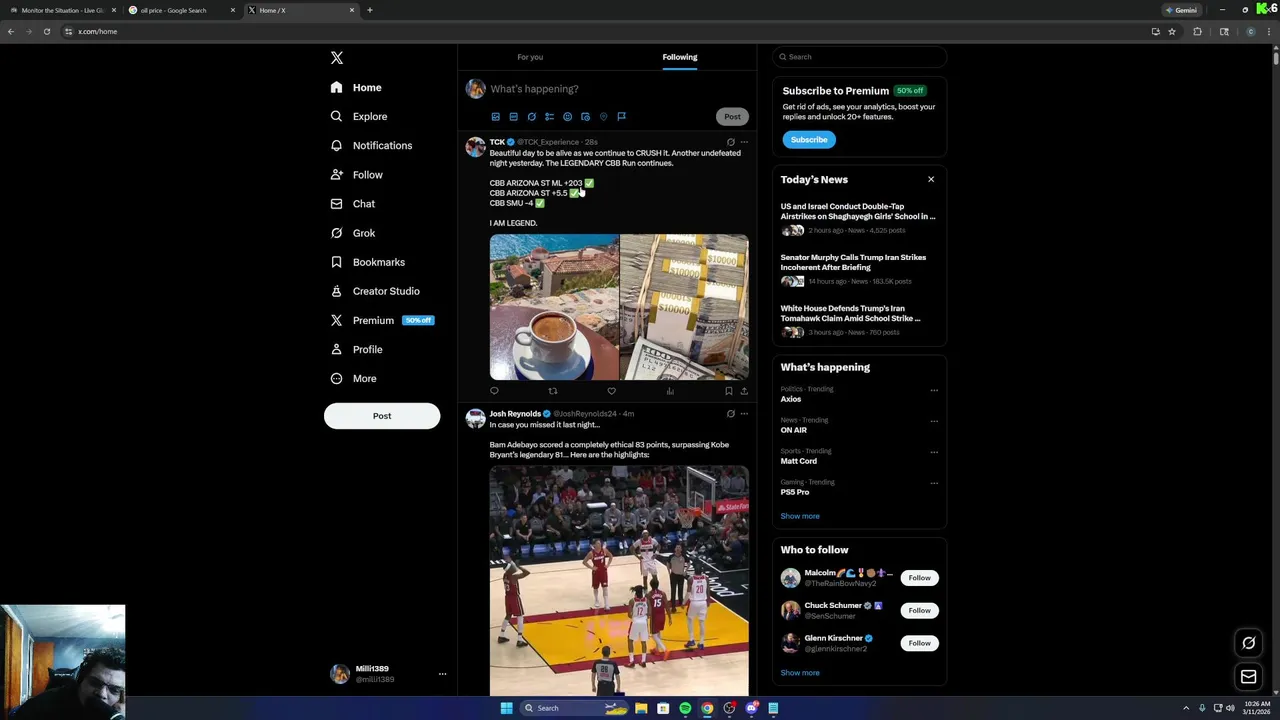The width and height of the screenshot is (1280, 720).
Task: Open the coffee cup photo in TCK's post
Action: tap(554, 307)
